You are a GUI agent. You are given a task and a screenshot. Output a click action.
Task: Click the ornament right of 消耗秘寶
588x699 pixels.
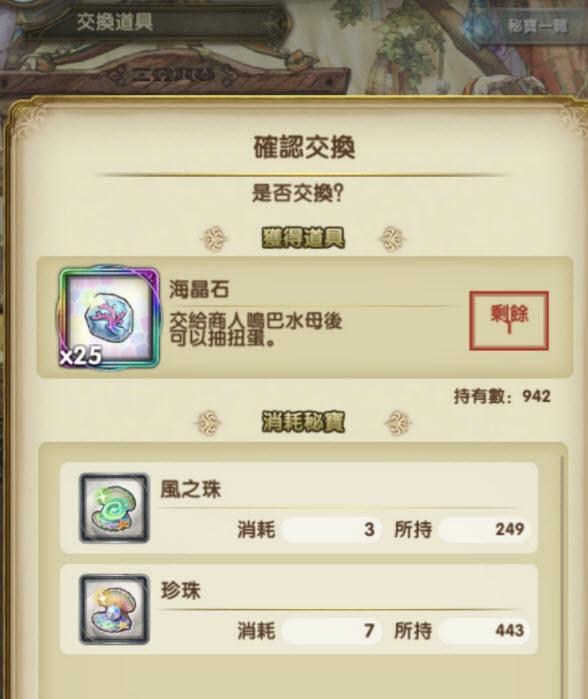(398, 423)
